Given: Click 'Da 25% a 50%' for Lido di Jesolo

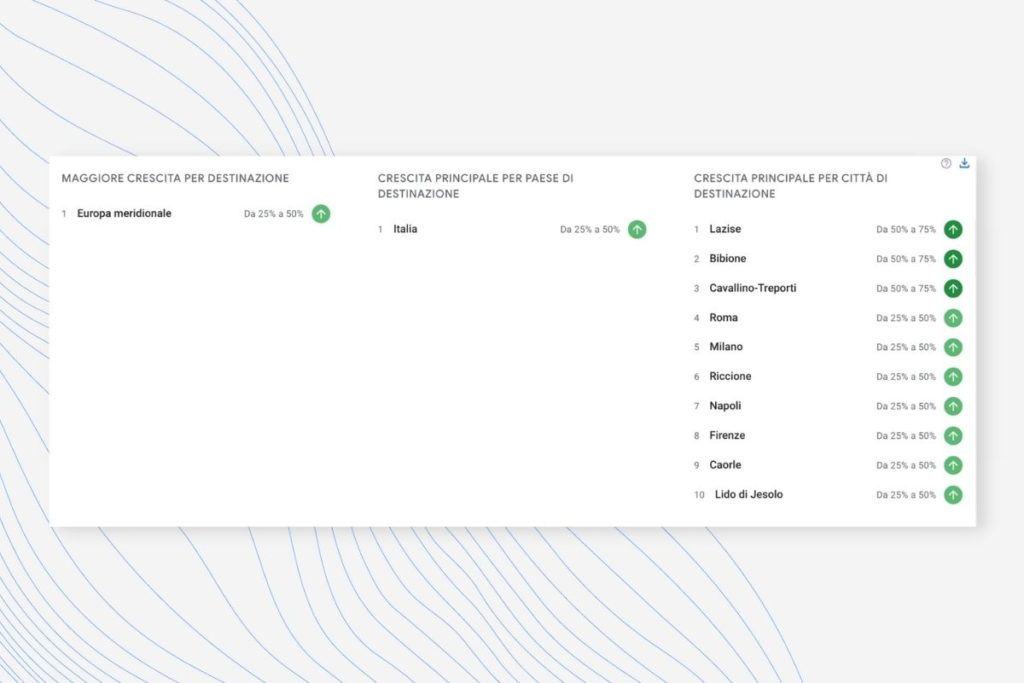Looking at the screenshot, I should point(906,495).
